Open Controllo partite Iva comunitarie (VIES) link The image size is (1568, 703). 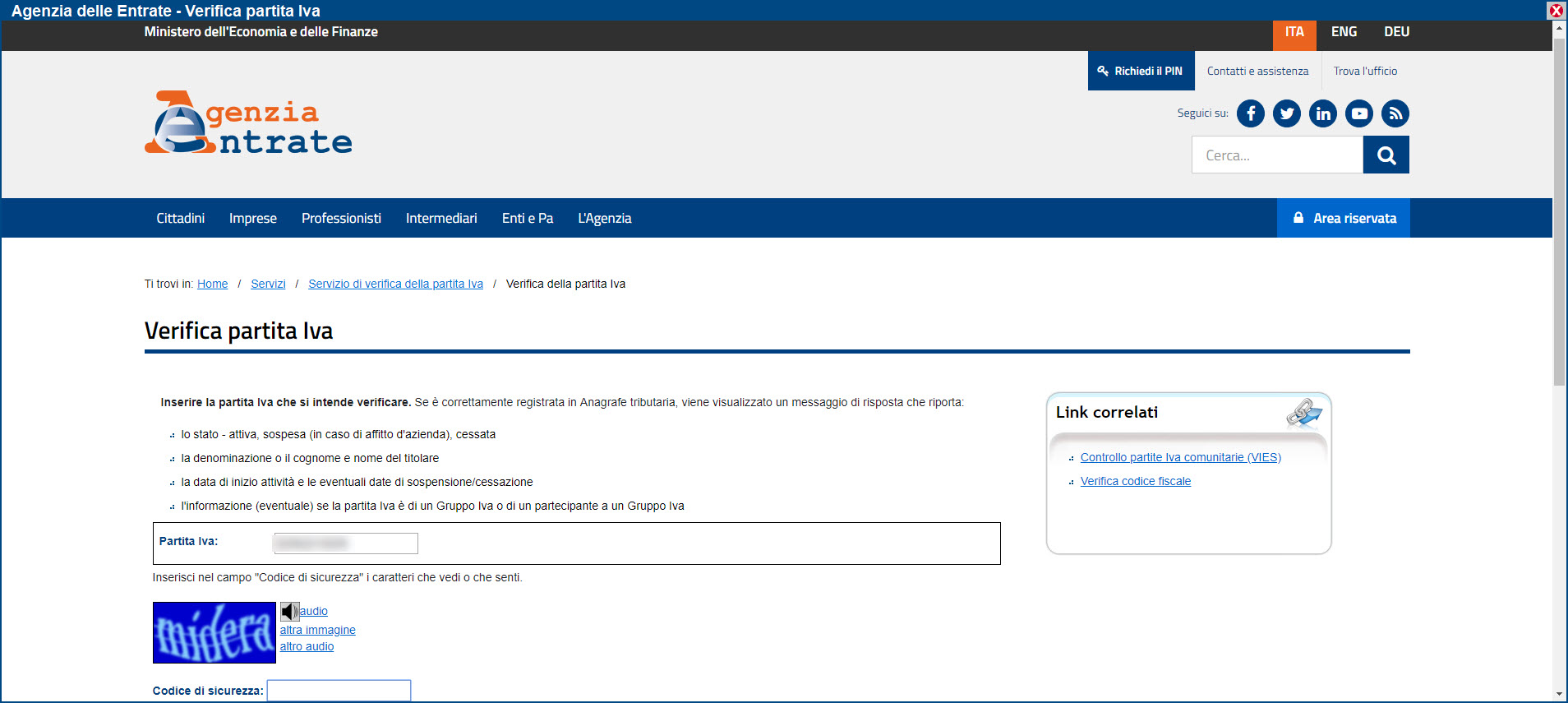[x=1180, y=458]
